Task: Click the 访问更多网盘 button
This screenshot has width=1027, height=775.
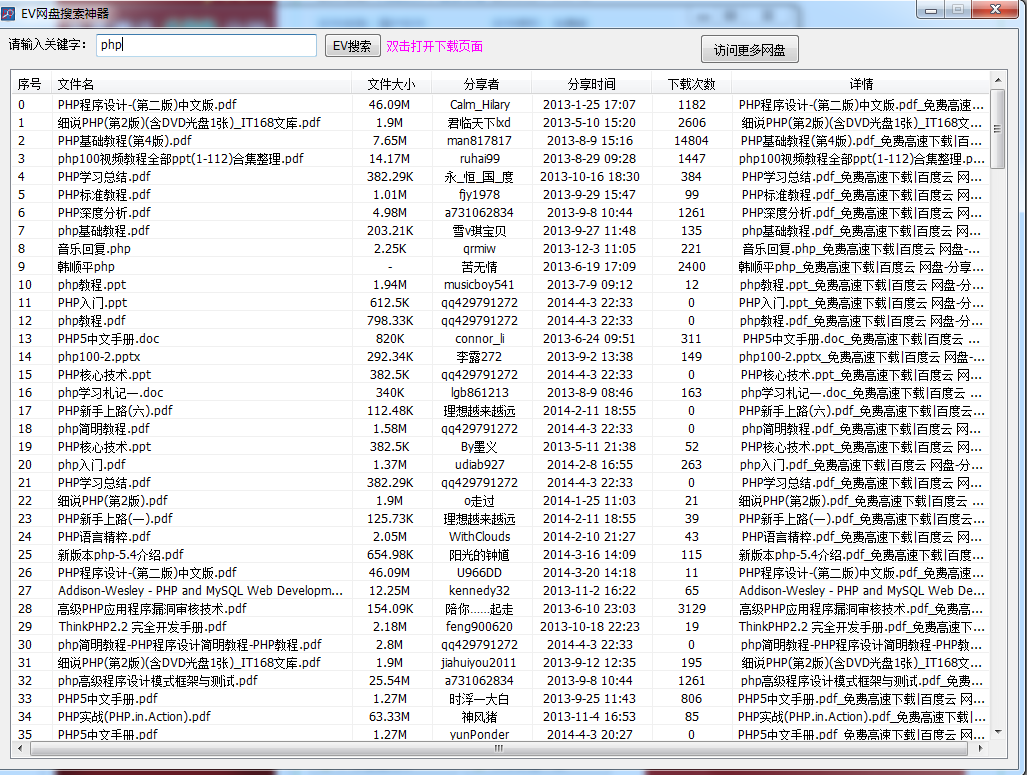Action: [749, 49]
